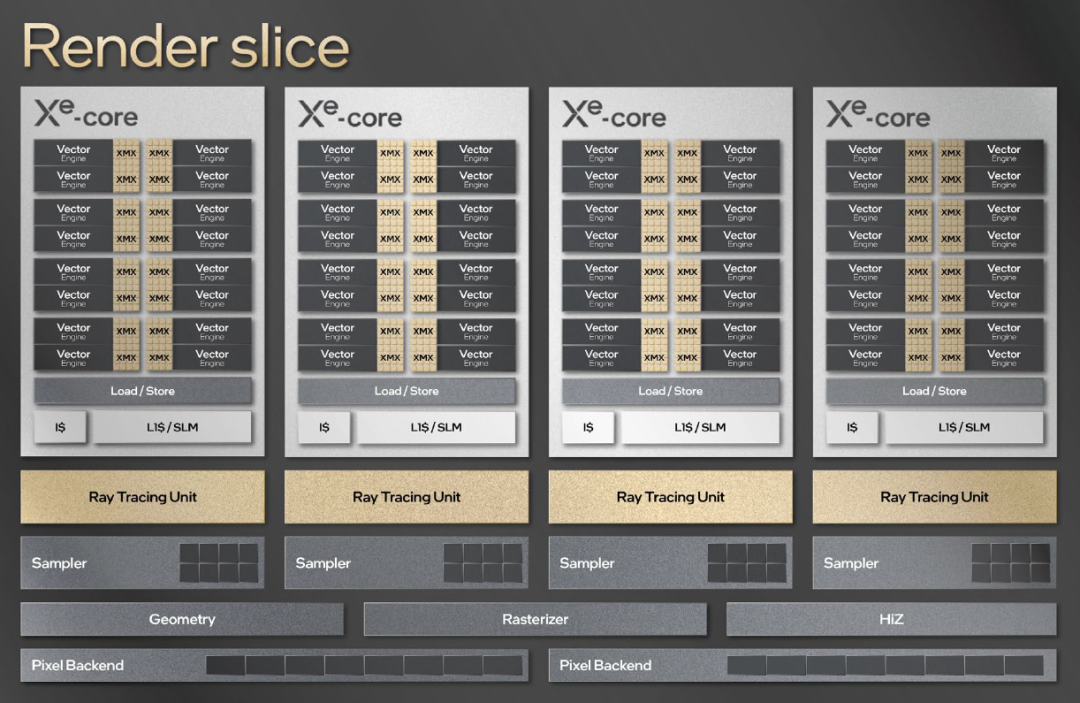
Task: Select L1$ / SLM in the third Xe-core
Action: click(700, 427)
